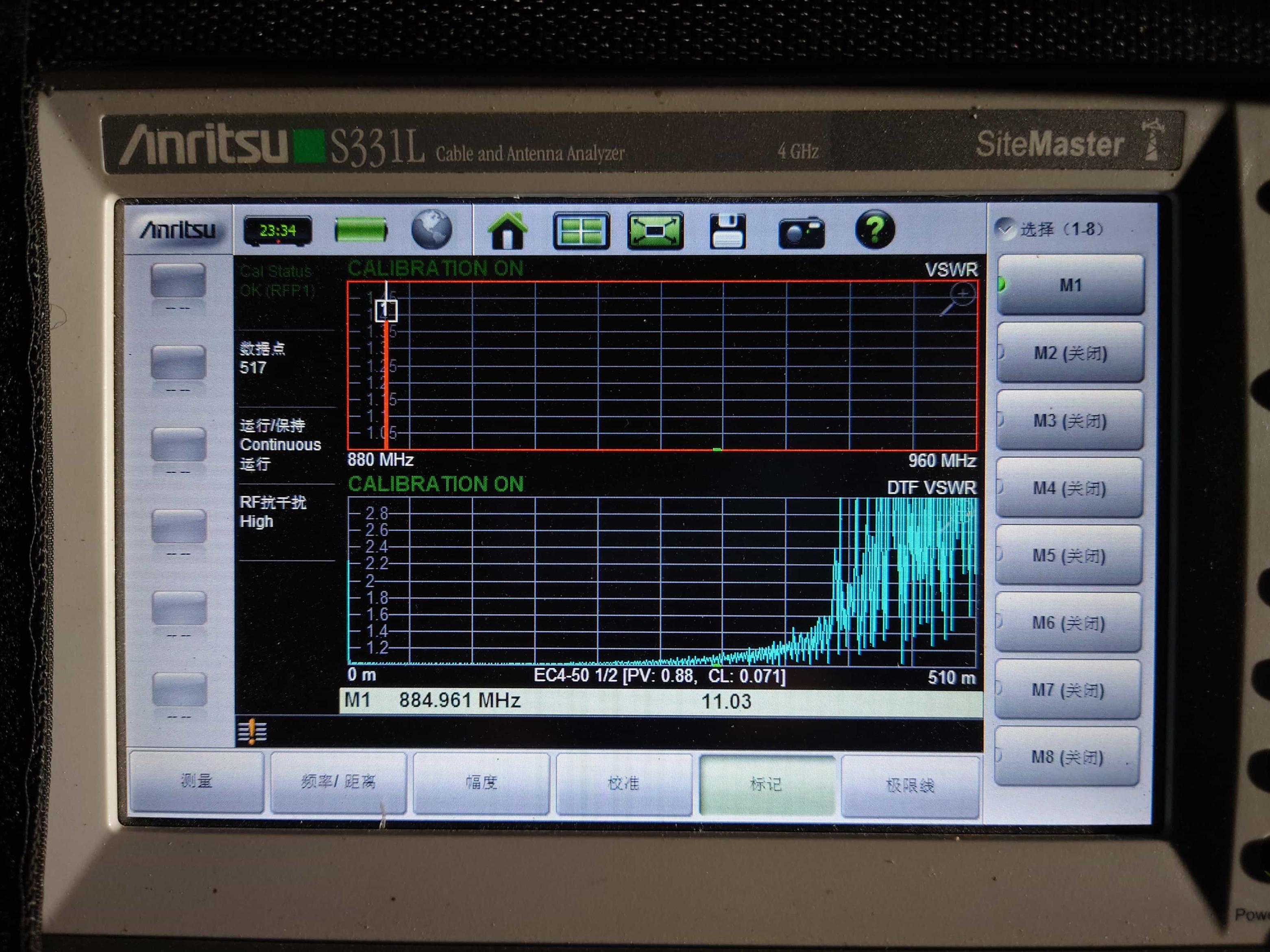Open the warning limit icon at bottom left
This screenshot has height=952, width=1270.
[x=252, y=732]
